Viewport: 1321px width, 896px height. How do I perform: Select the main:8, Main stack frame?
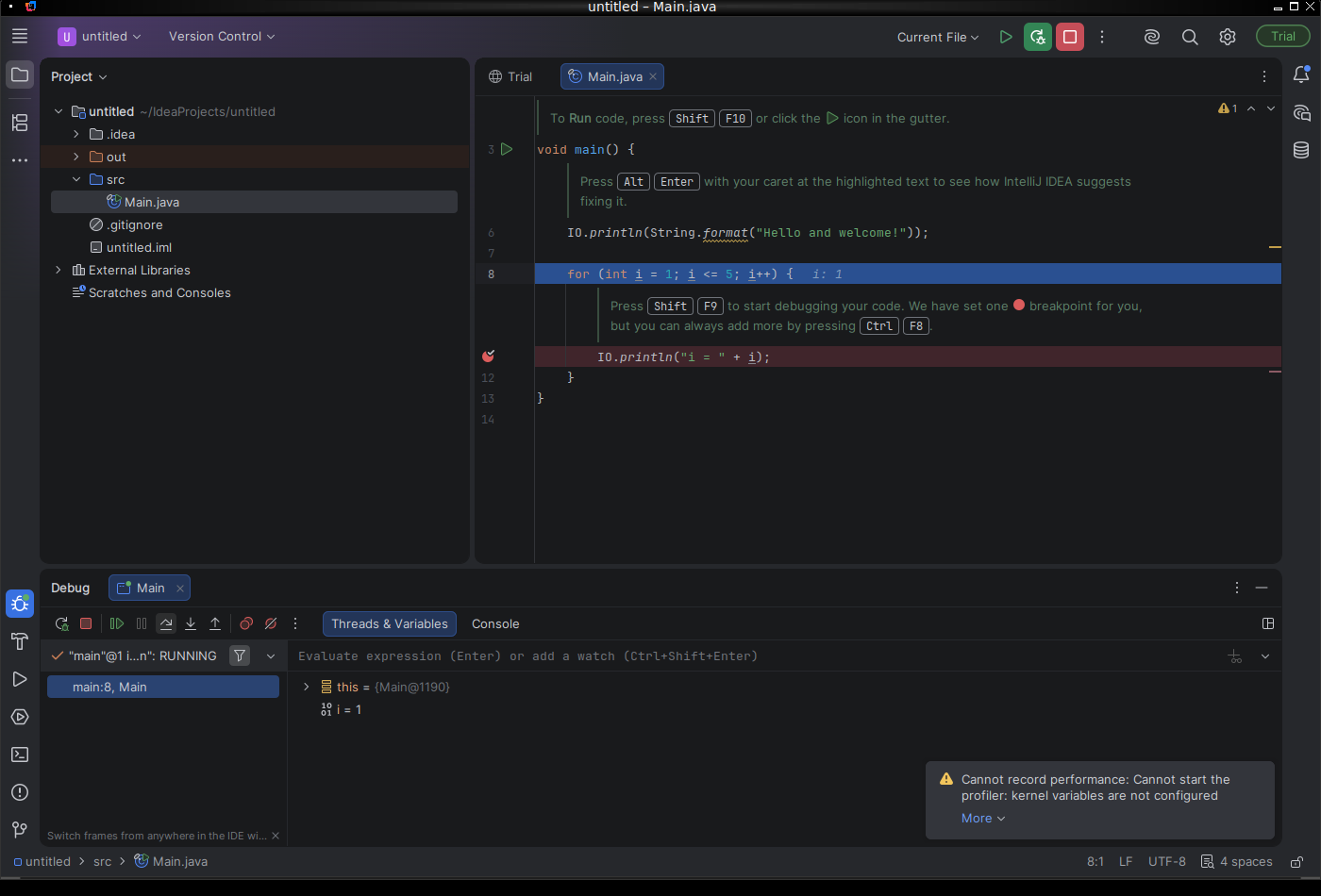tap(163, 687)
